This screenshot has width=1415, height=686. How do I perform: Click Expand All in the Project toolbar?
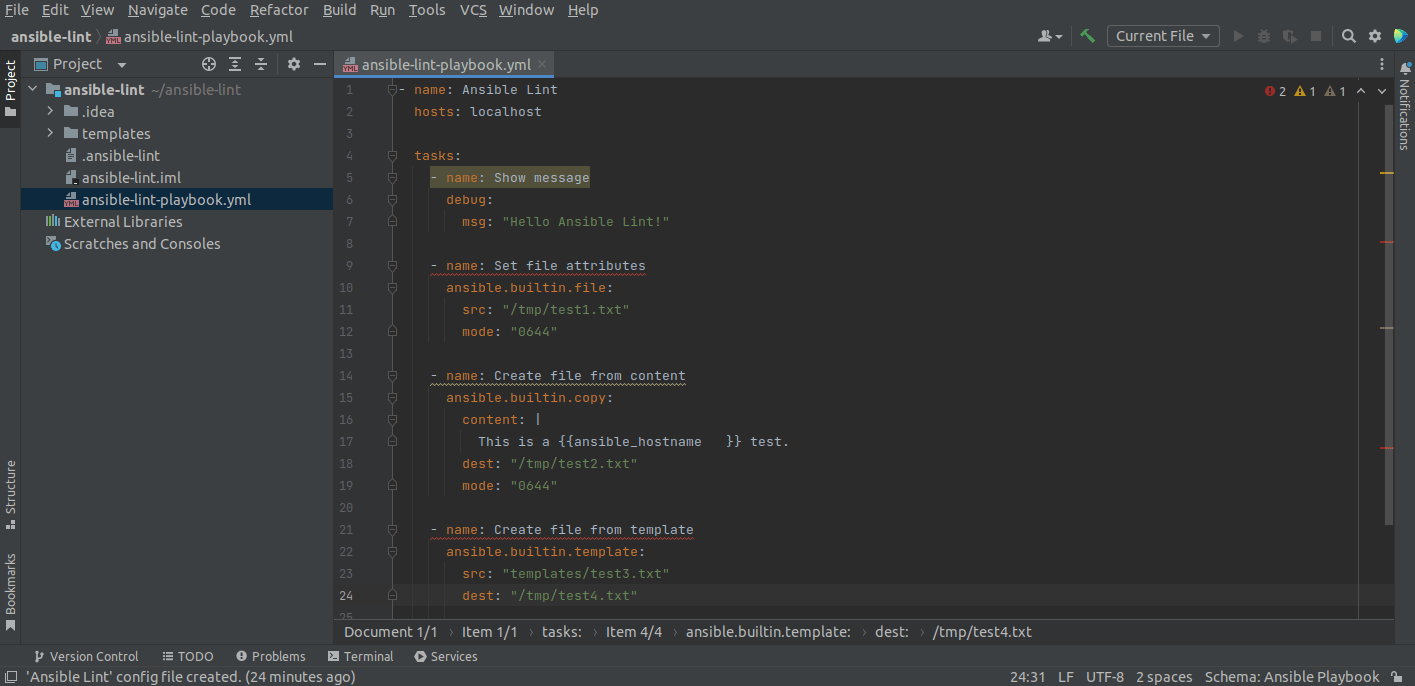235,63
